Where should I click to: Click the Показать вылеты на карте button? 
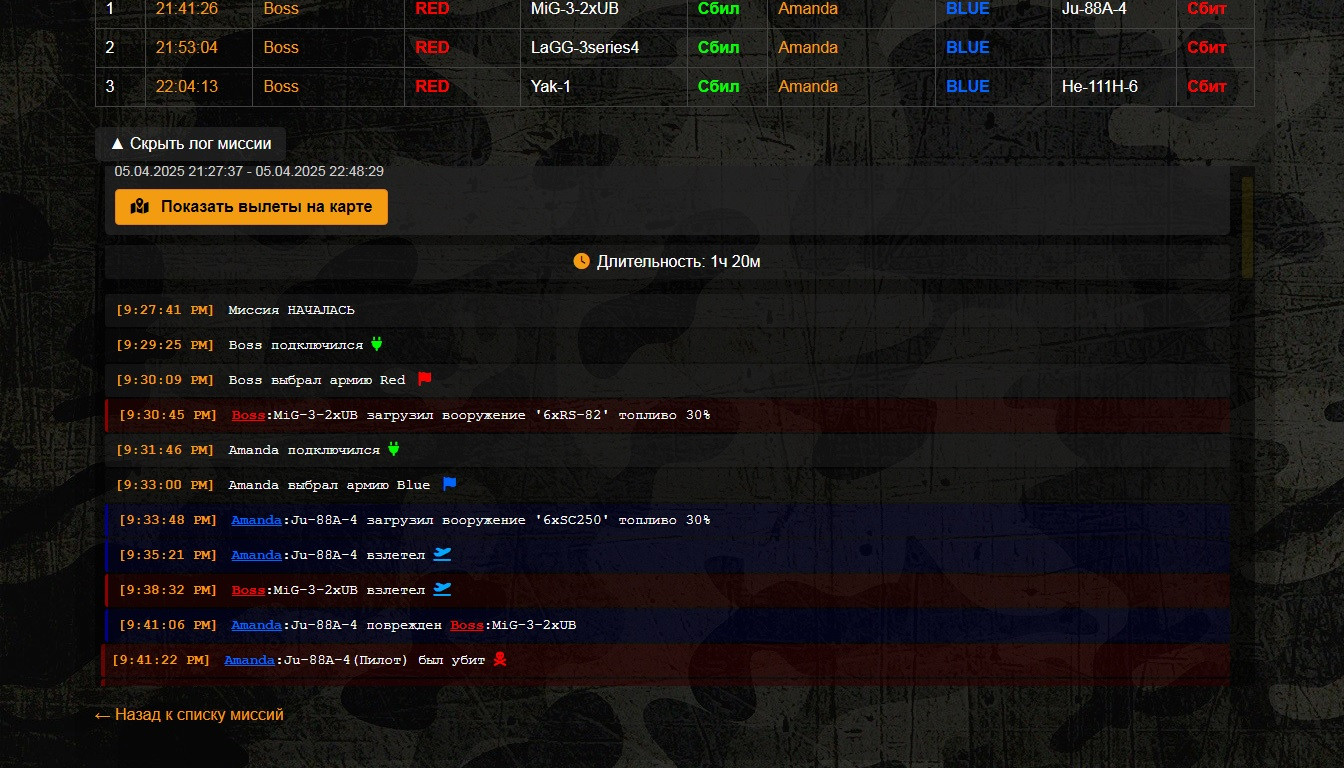click(x=251, y=207)
